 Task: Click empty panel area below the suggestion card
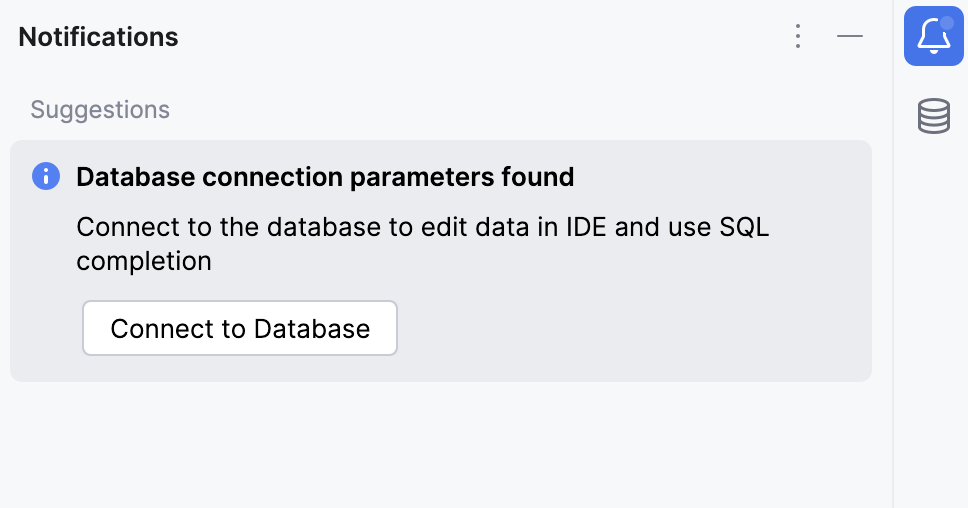440,445
